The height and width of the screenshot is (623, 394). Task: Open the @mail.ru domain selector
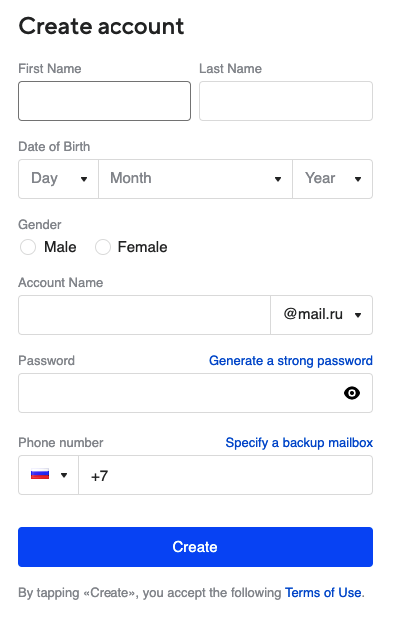pos(322,315)
